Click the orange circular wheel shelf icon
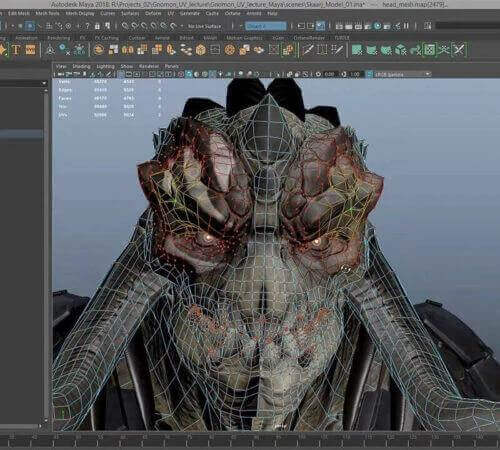The height and width of the screenshot is (450, 500). tap(230, 50)
